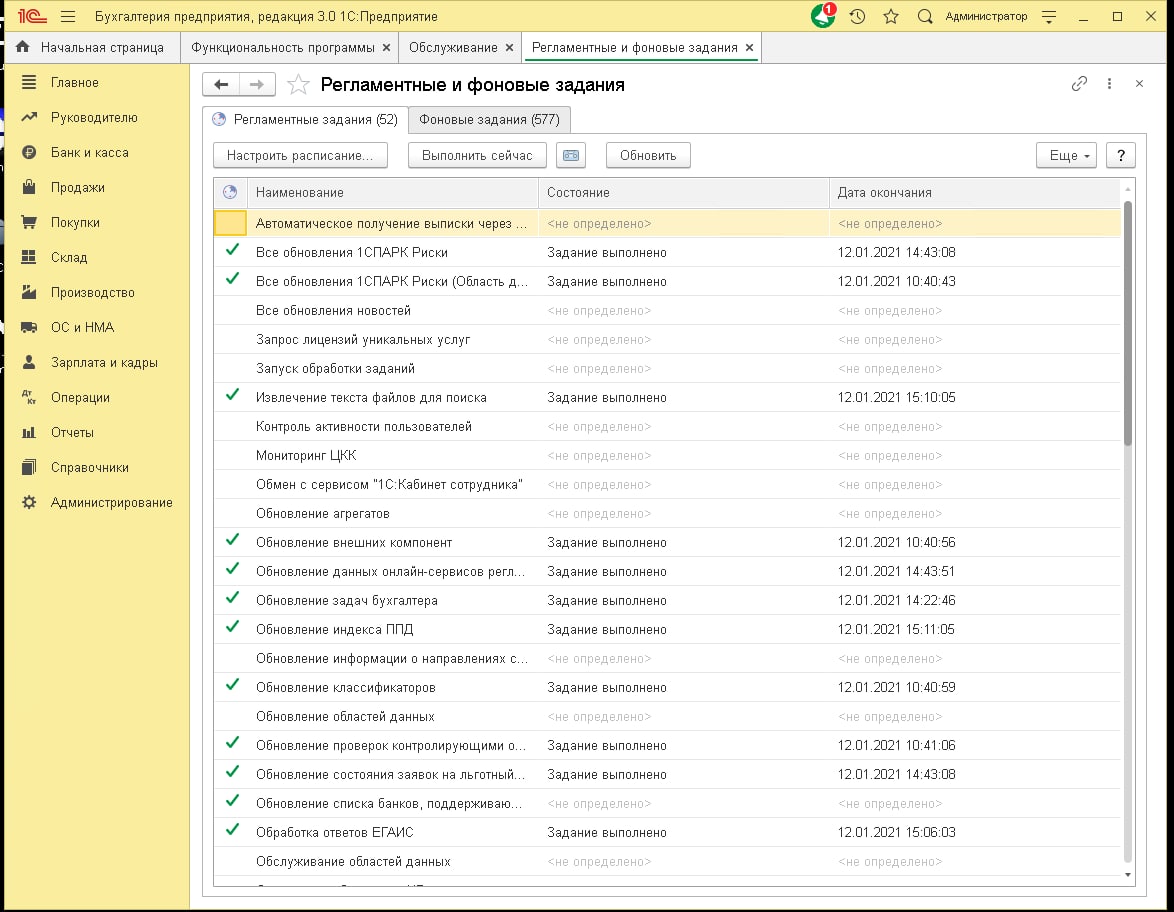The width and height of the screenshot is (1174, 912).
Task: Open form's three-dot options menu
Action: pos(1110,84)
